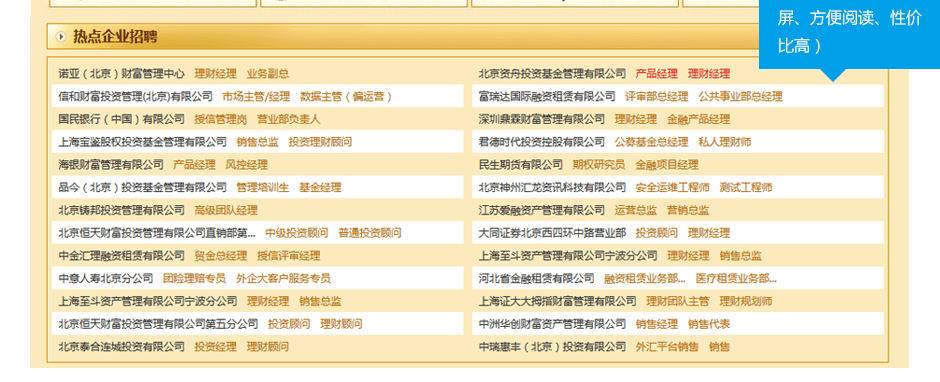Open 诺亚（北京）财富管理中心 company link
This screenshot has width=940, height=382.
point(122,74)
